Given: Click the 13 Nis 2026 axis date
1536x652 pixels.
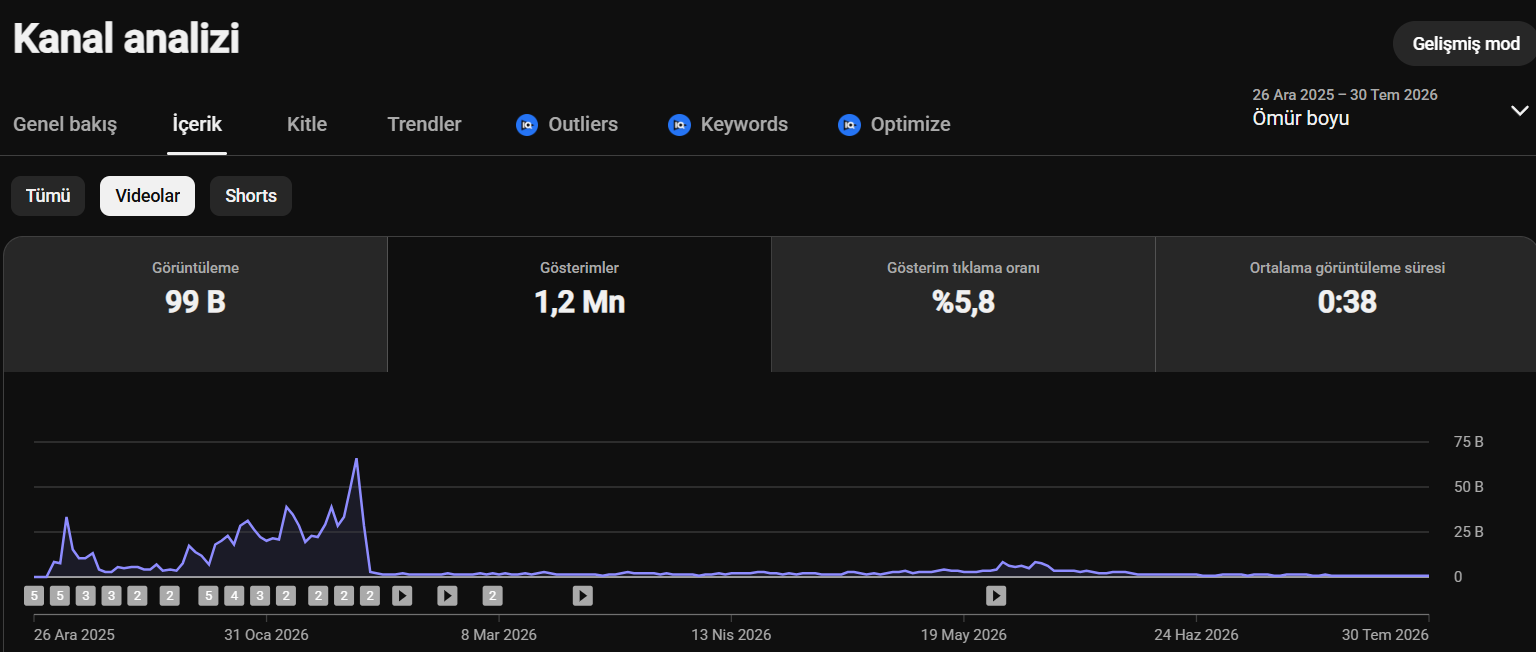Looking at the screenshot, I should [x=731, y=635].
